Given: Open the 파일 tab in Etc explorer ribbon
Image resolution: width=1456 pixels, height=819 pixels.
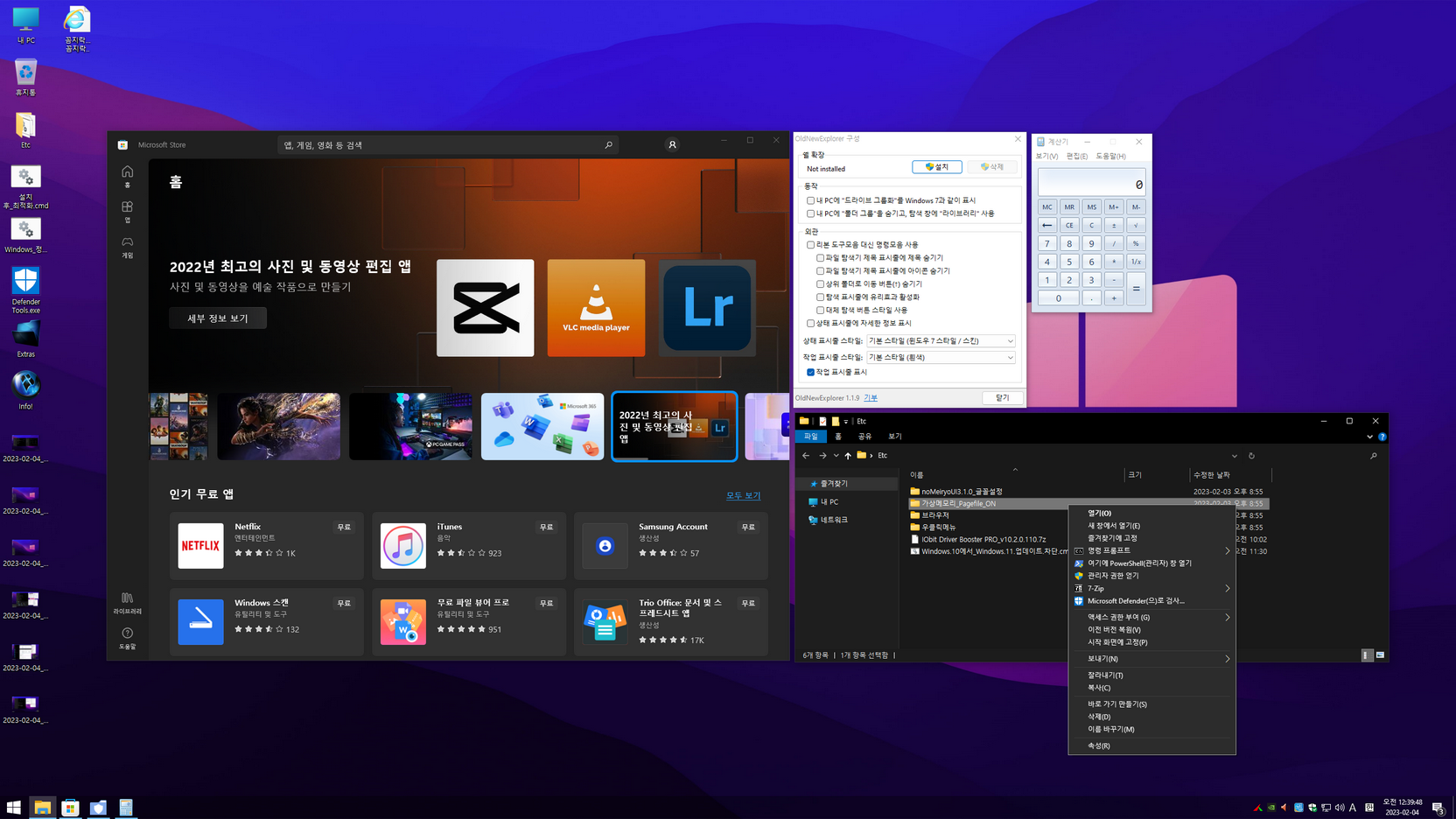Looking at the screenshot, I should [811, 436].
